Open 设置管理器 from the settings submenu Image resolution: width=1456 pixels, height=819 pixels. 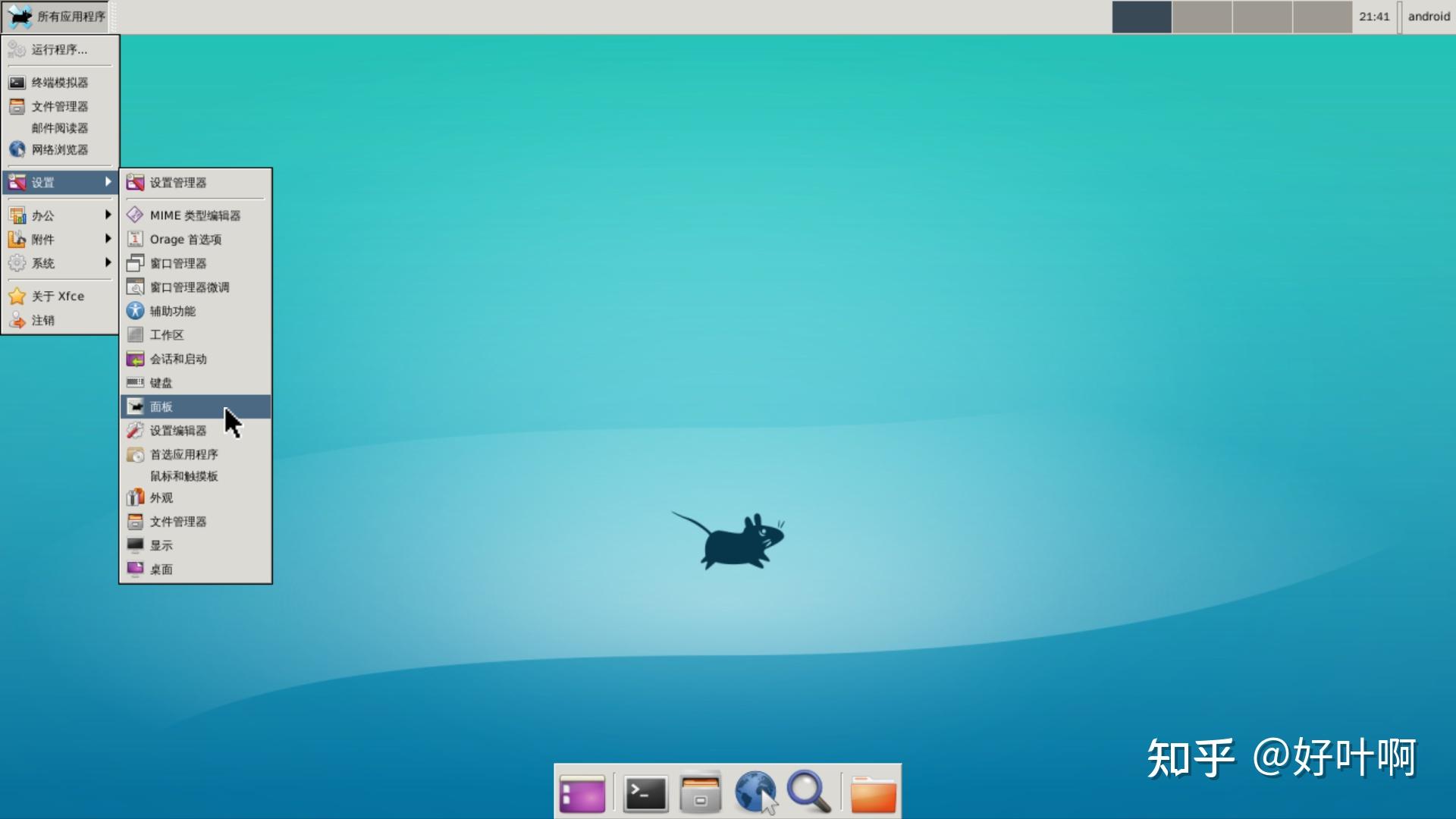(x=177, y=183)
